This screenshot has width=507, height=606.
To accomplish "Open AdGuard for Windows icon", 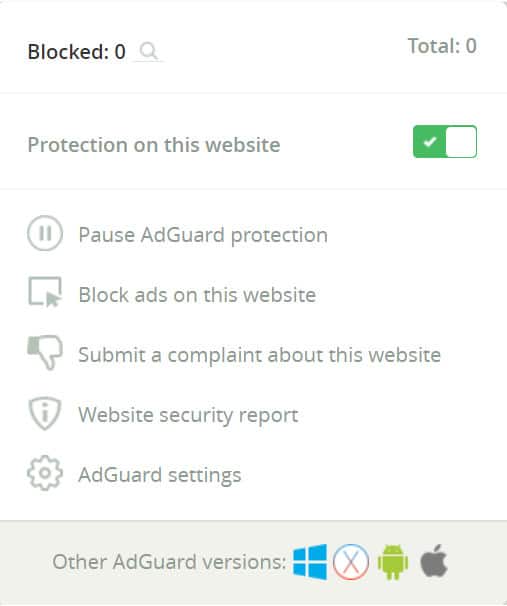I will tap(310, 562).
